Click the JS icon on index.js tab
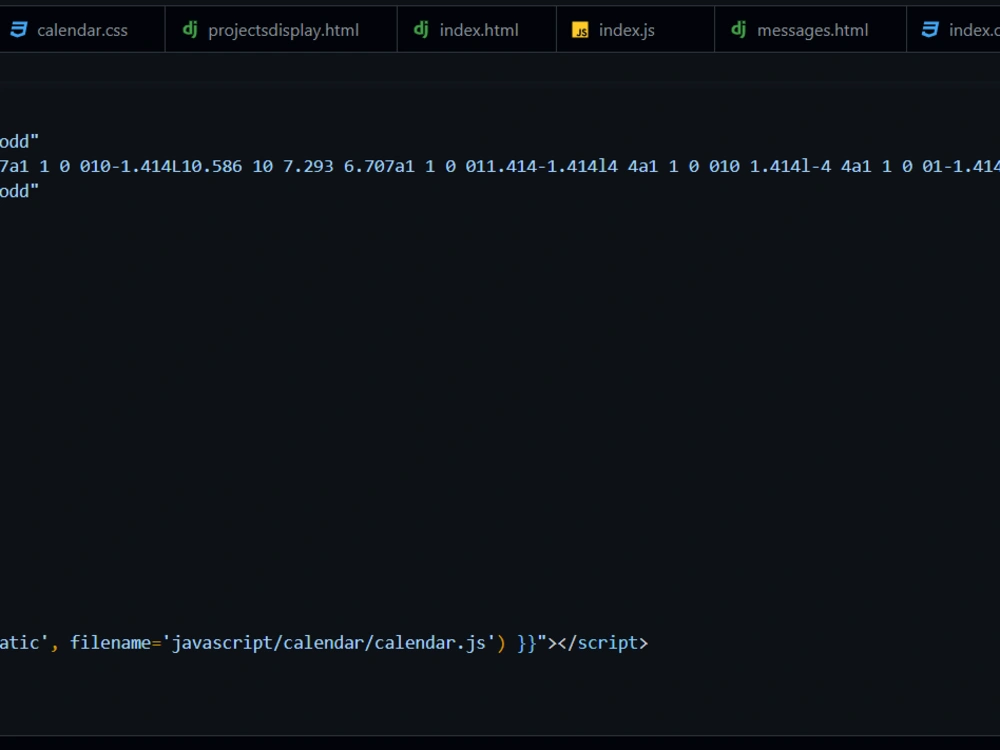Screen dimensions: 1000x750 pos(580,30)
